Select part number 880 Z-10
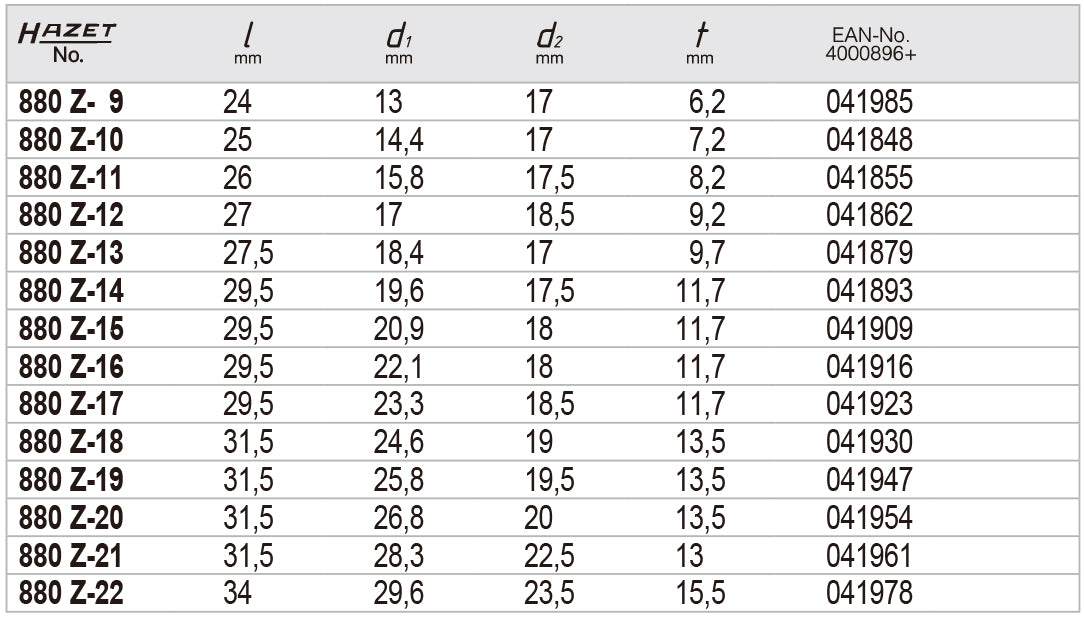The width and height of the screenshot is (1084, 619). (x=71, y=139)
